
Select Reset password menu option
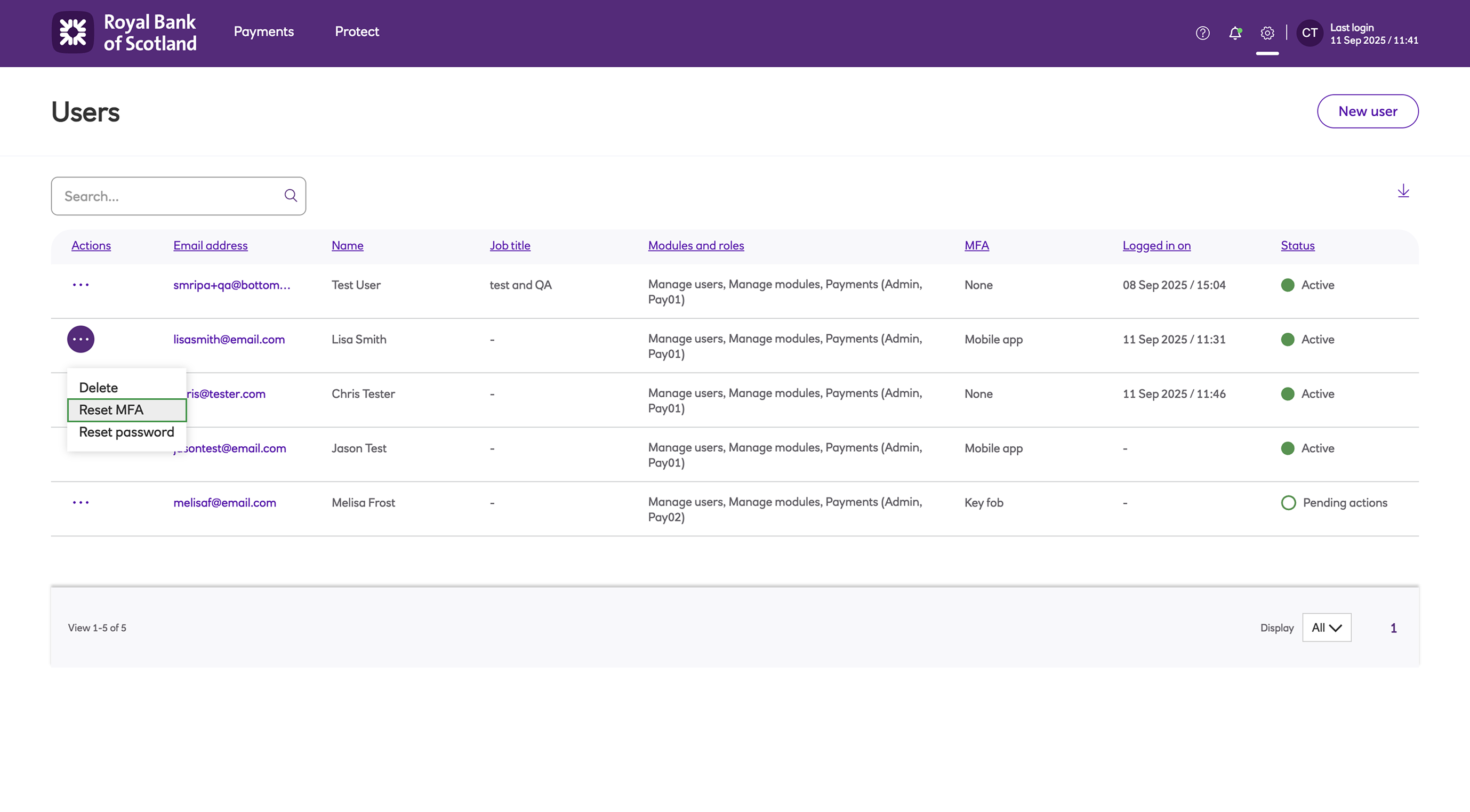coord(127,432)
